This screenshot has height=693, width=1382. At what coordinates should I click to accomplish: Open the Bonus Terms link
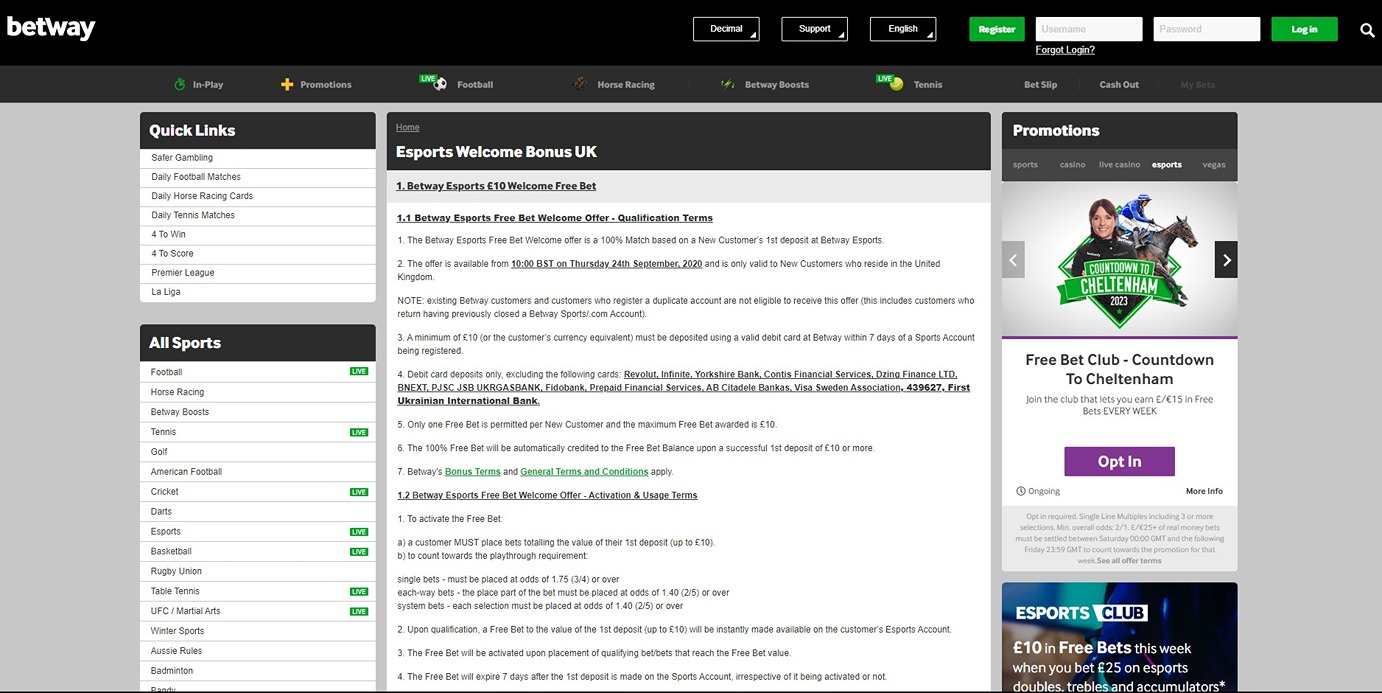[472, 472]
